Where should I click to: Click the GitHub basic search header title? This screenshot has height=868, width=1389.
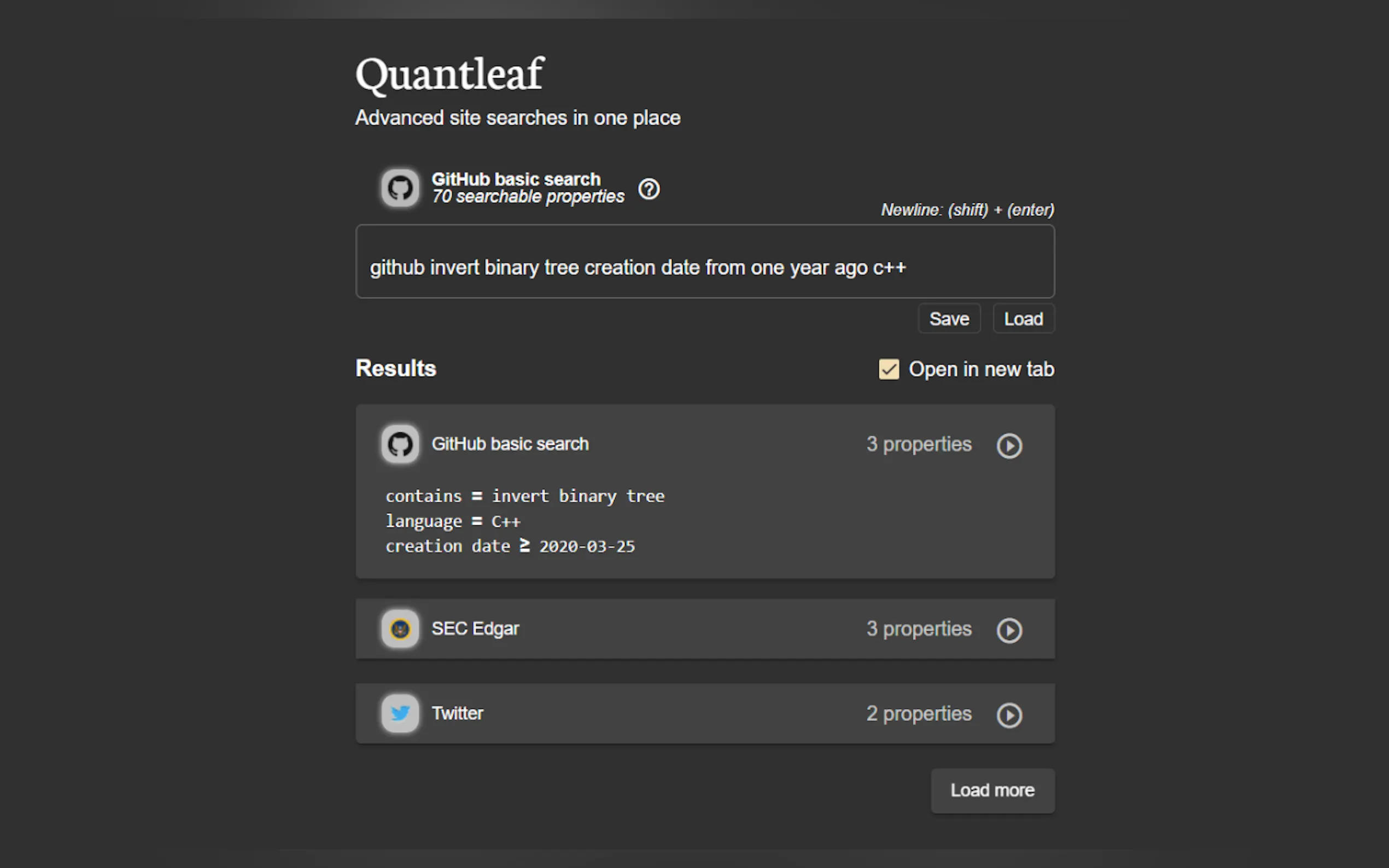tap(516, 179)
